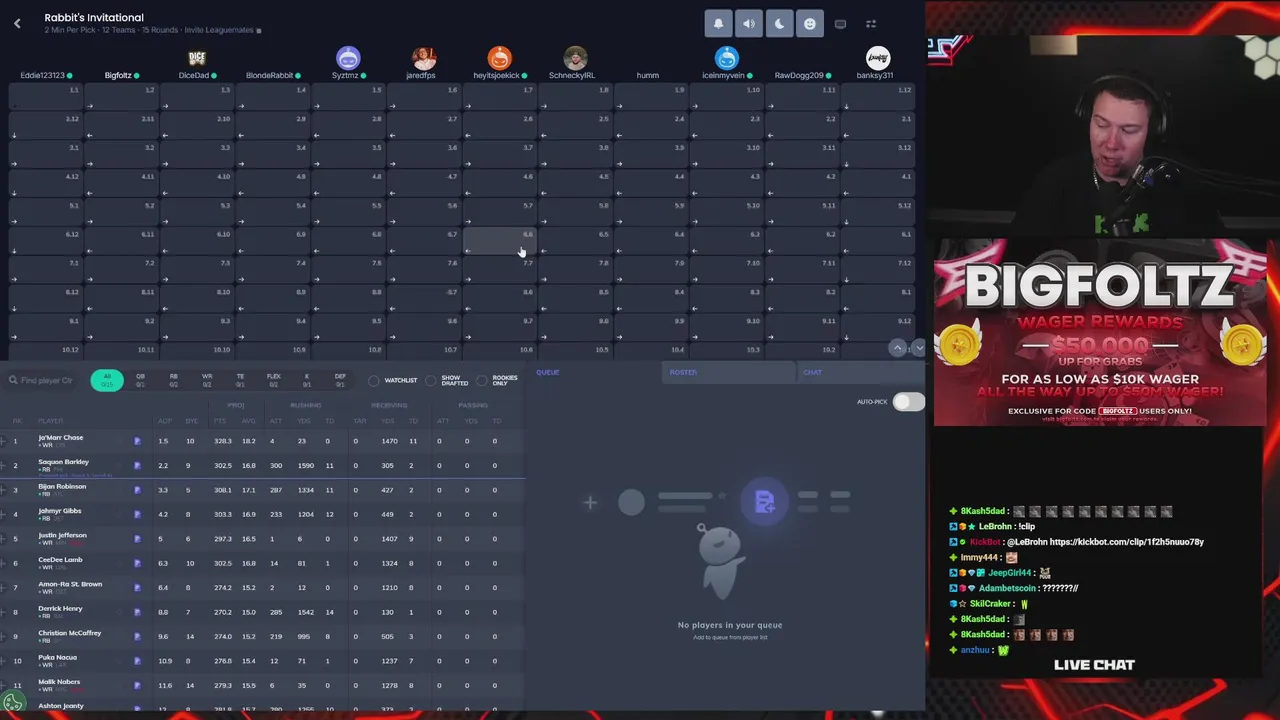Screen dimensions: 1280x720
Task: Add Saquon Barkley to queue via icon
Action: point(137,466)
